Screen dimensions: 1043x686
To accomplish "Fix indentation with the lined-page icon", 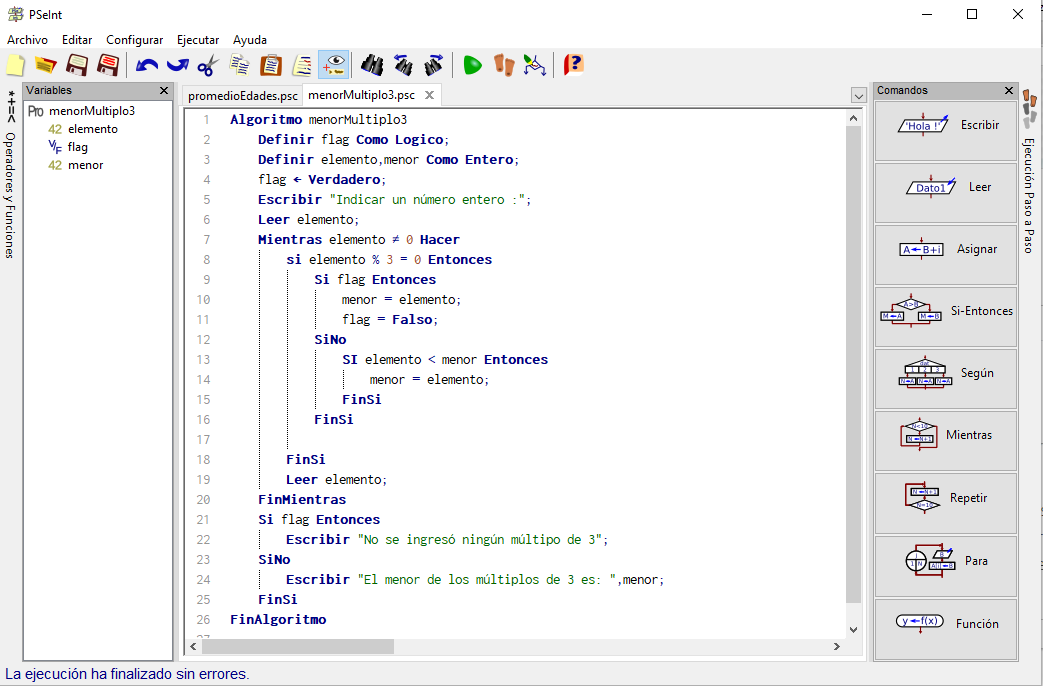I will click(301, 65).
